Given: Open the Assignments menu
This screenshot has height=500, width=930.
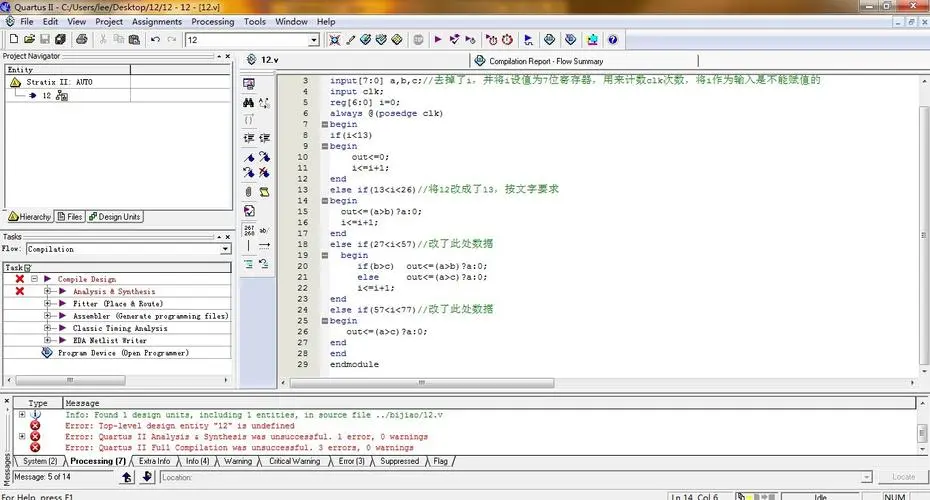Looking at the screenshot, I should tap(157, 21).
